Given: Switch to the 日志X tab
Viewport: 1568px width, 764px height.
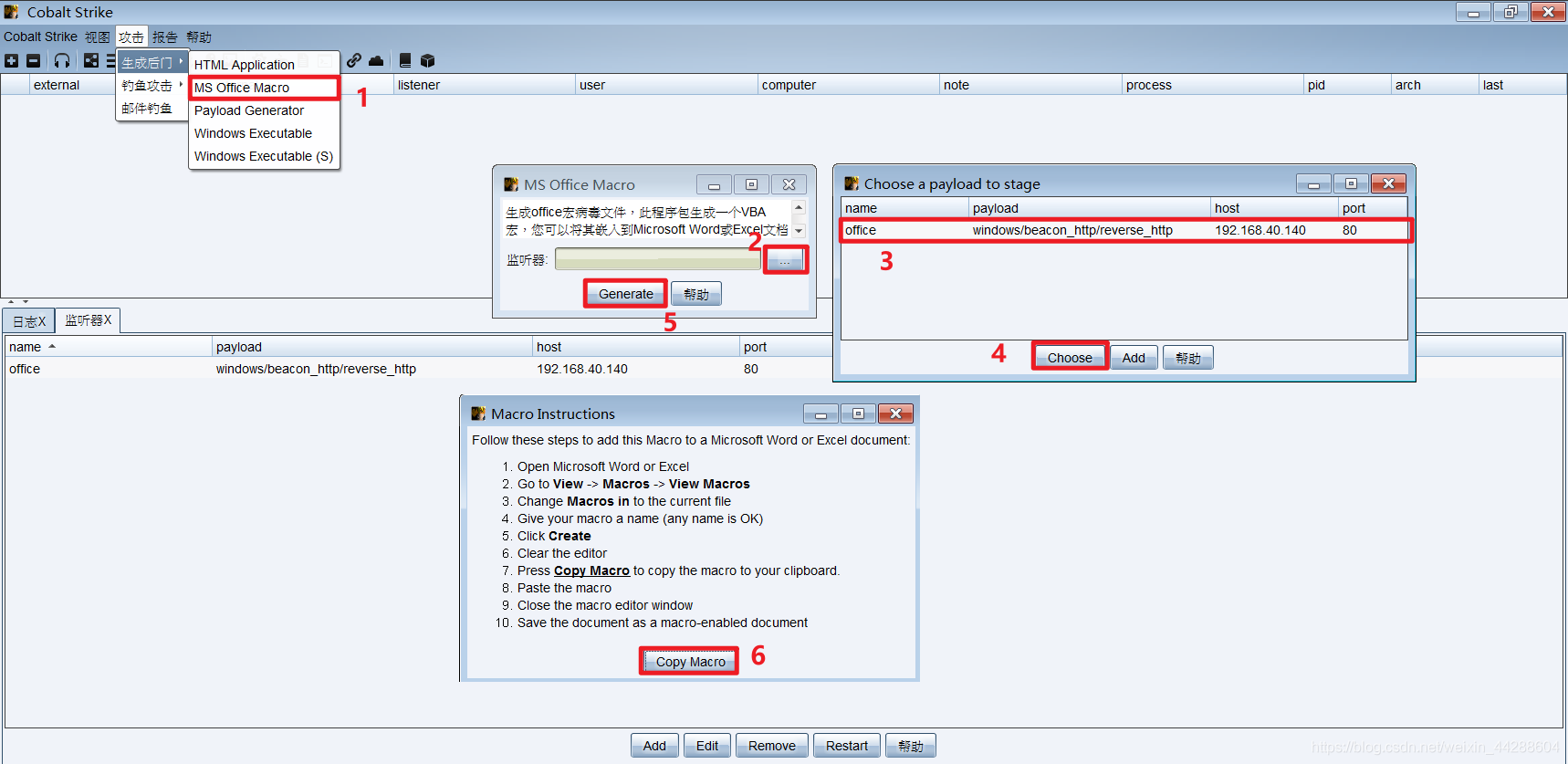Looking at the screenshot, I should pyautogui.click(x=29, y=321).
